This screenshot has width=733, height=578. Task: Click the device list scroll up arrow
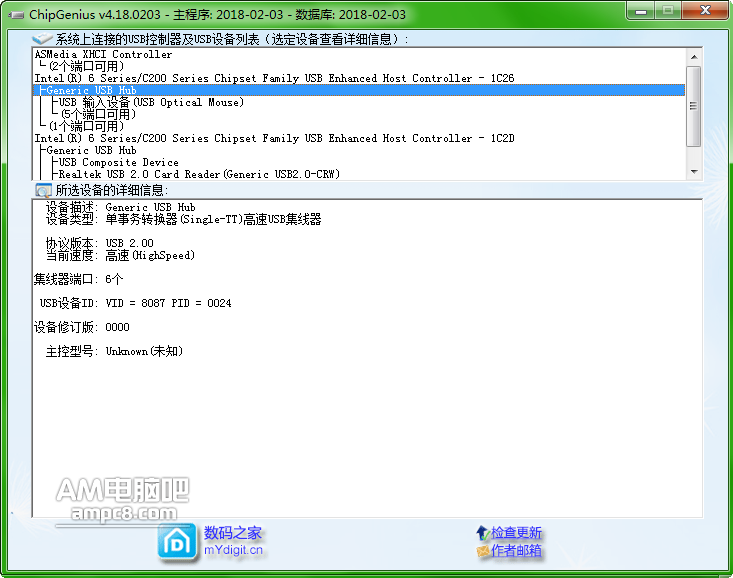(694, 57)
